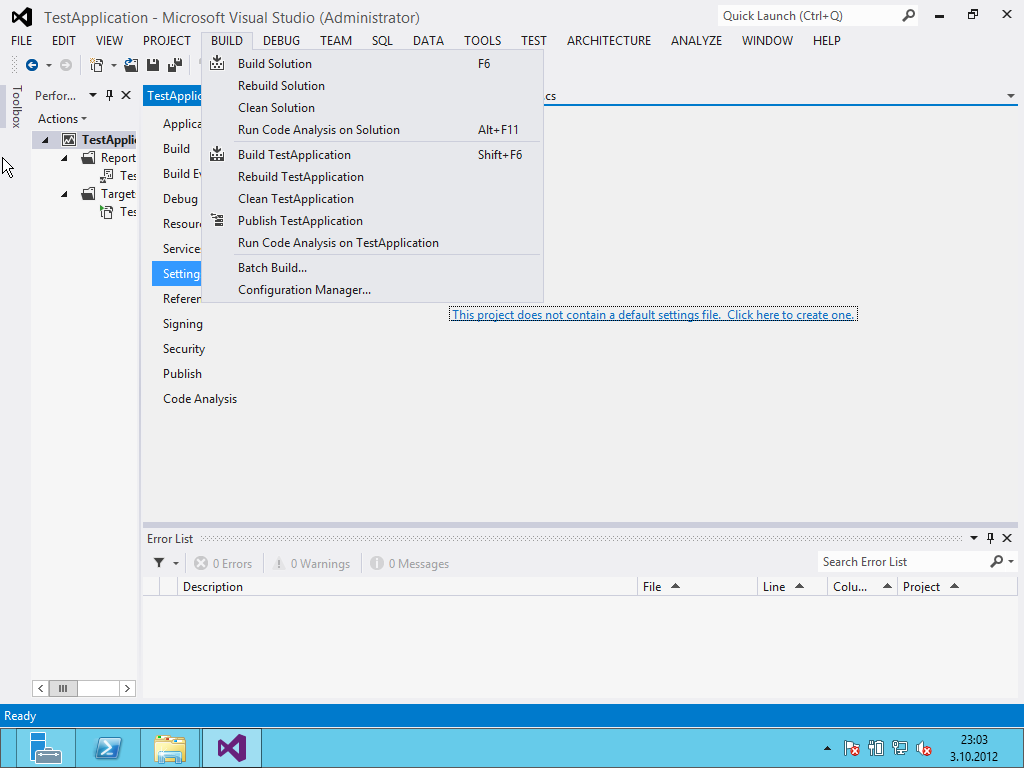Close the Performance Explorer panel

click(x=126, y=95)
